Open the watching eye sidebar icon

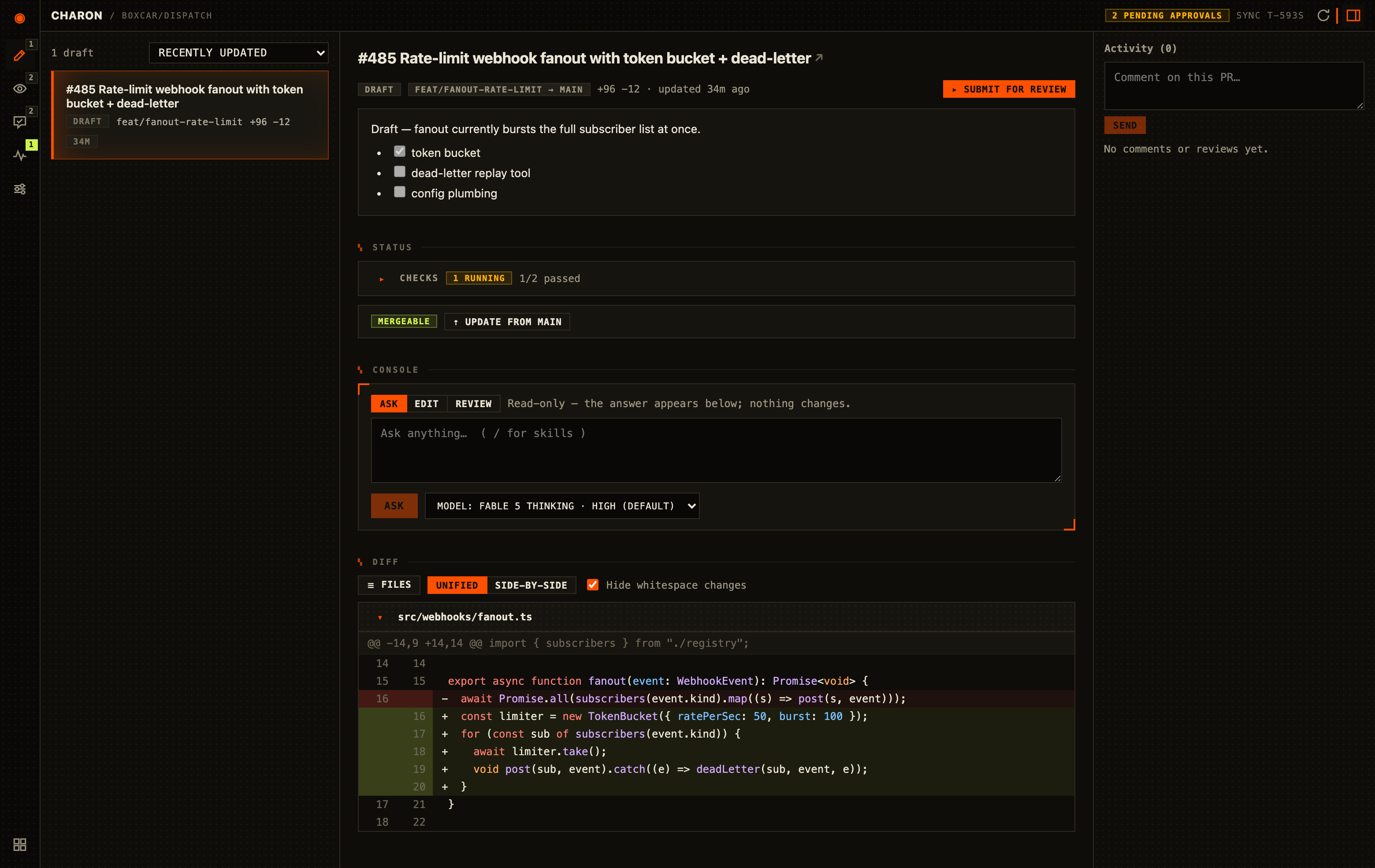click(19, 89)
